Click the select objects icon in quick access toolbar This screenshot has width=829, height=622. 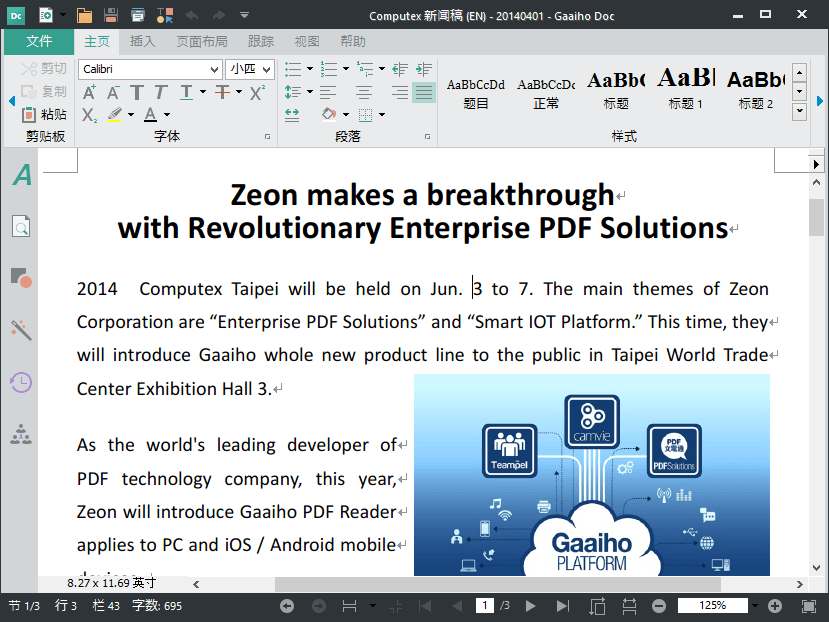pyautogui.click(x=164, y=15)
